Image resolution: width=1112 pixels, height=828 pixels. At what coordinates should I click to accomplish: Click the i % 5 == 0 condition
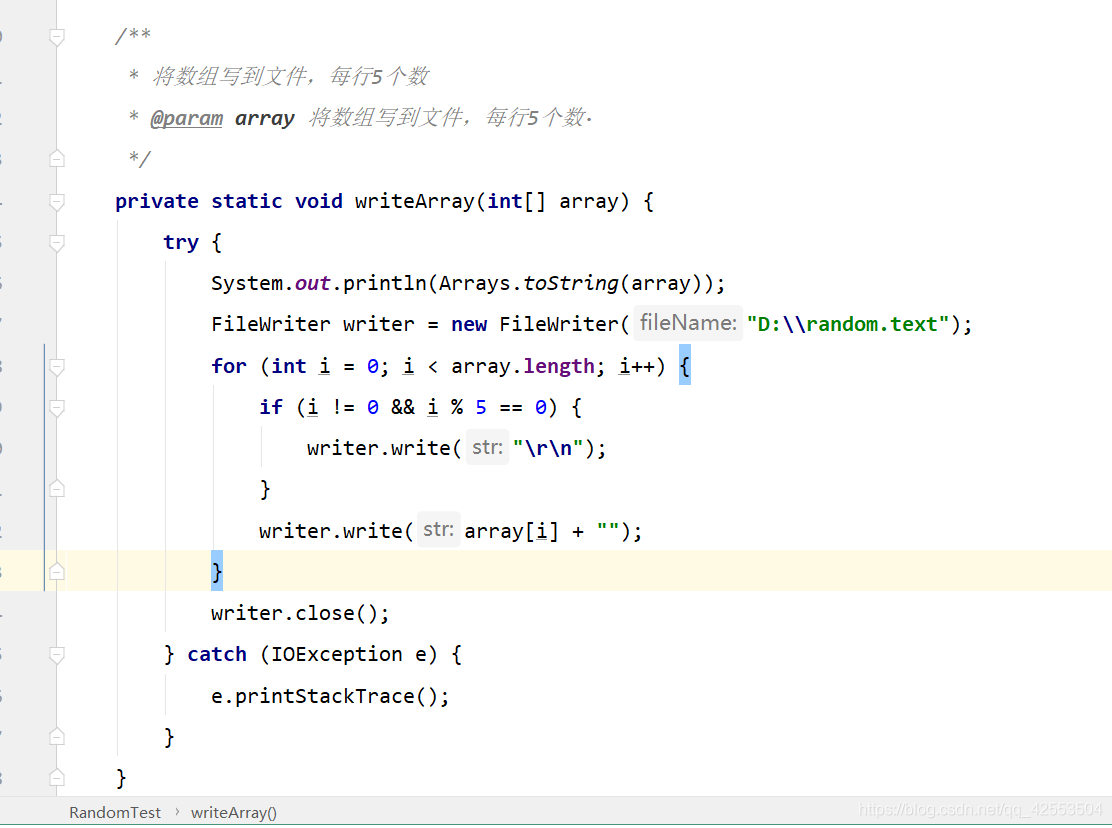[486, 408]
